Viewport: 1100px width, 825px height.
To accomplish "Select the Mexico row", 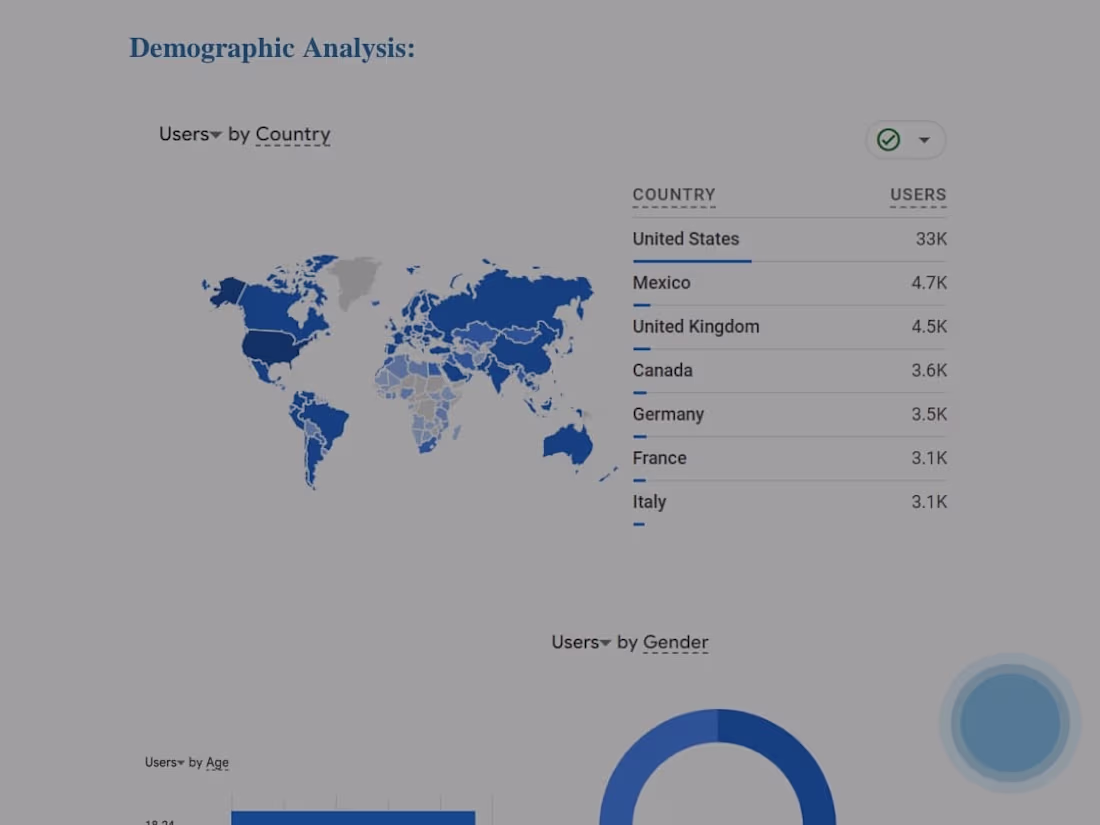I will (790, 283).
